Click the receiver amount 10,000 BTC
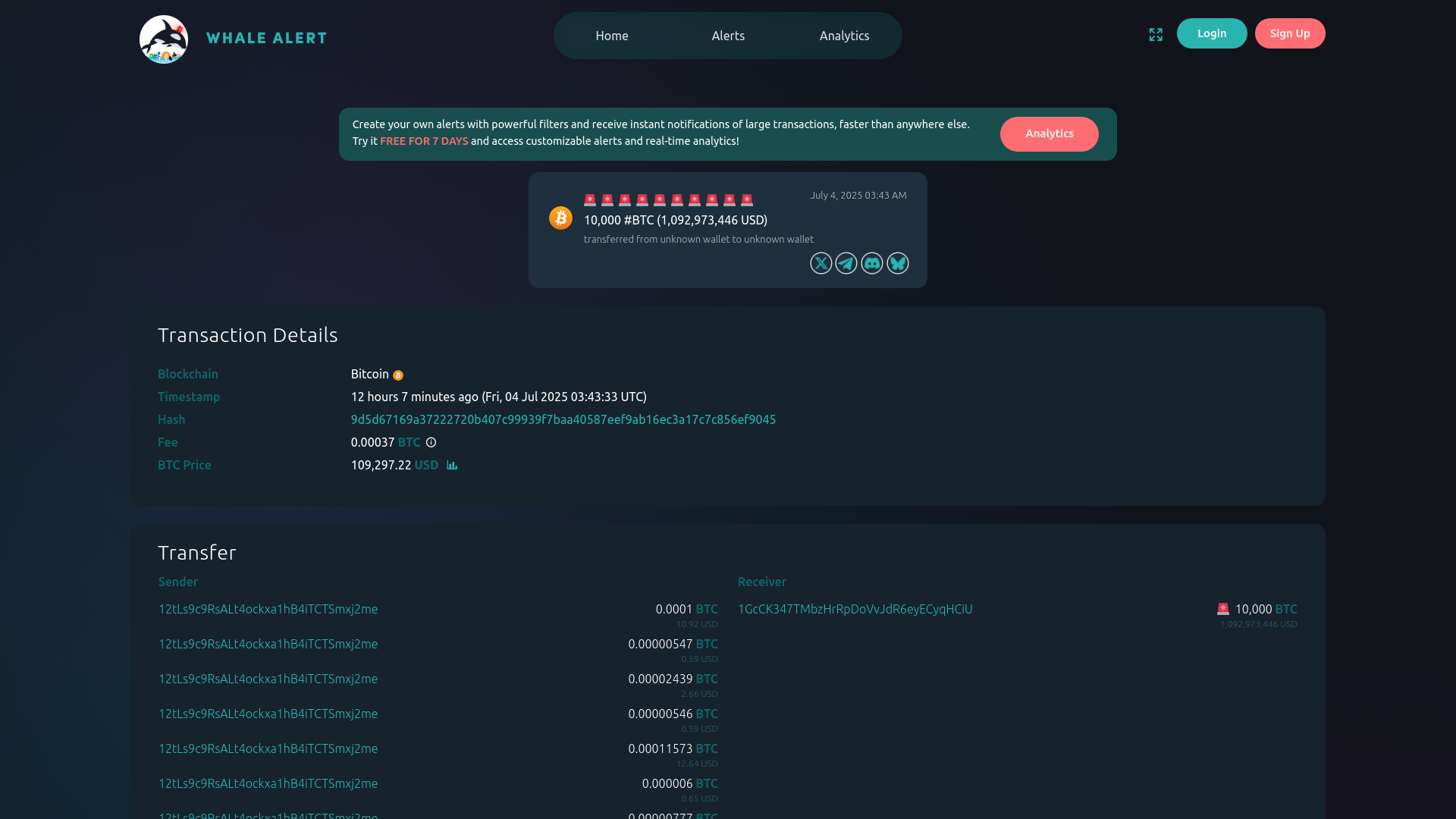This screenshot has width=1456, height=819. pyautogui.click(x=1266, y=609)
